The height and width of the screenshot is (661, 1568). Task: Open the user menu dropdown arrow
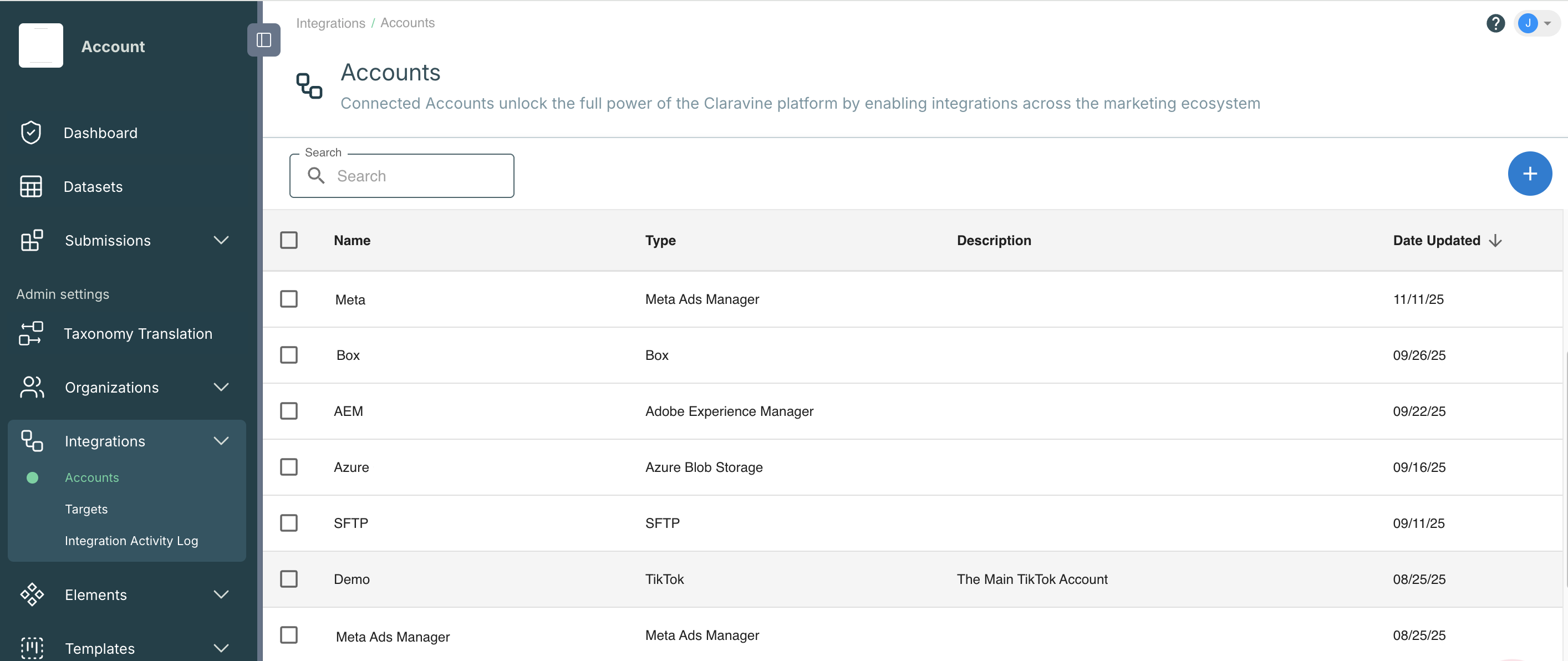(1547, 24)
